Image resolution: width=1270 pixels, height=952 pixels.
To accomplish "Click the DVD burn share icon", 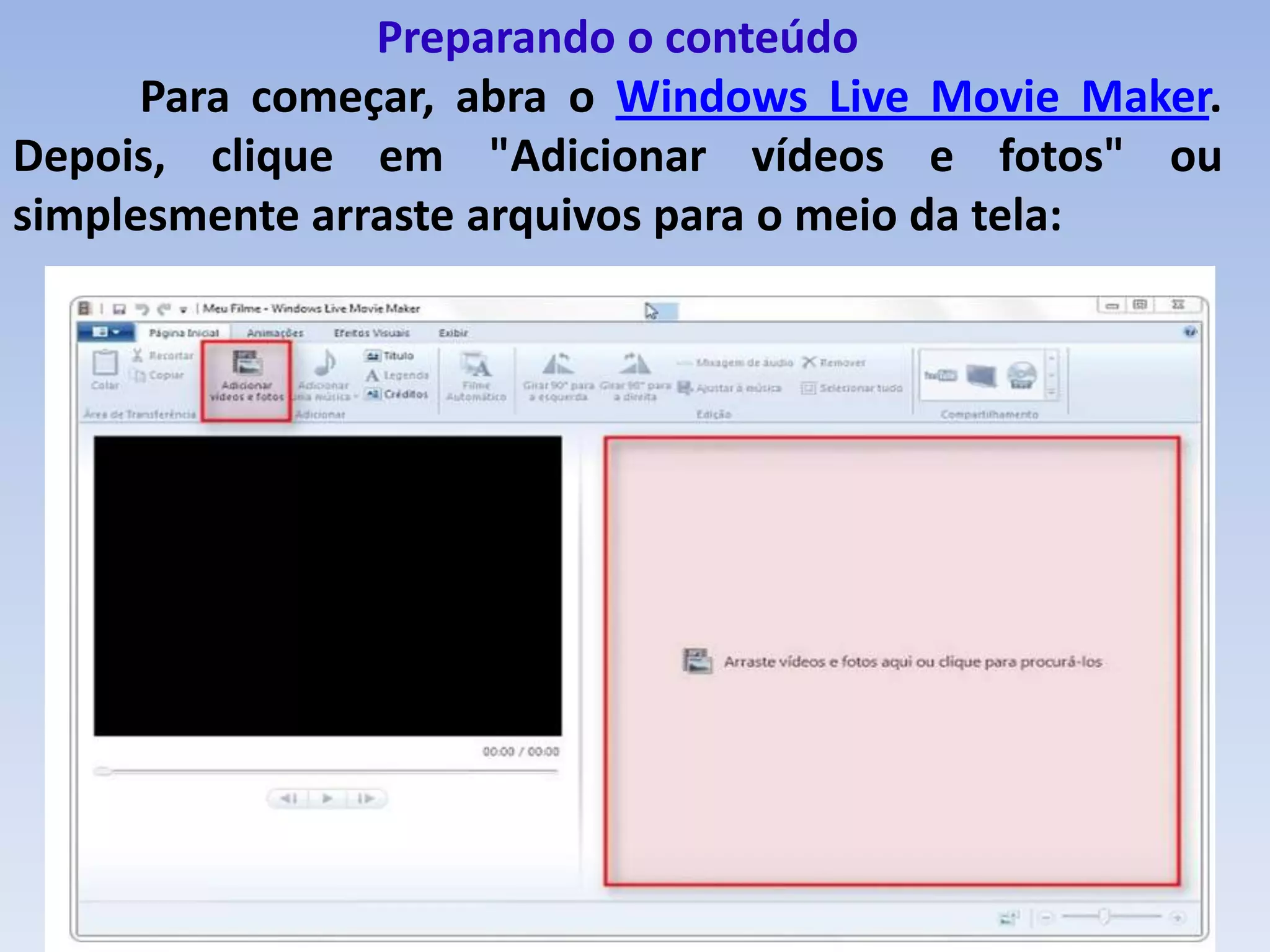I will pos(1021,375).
